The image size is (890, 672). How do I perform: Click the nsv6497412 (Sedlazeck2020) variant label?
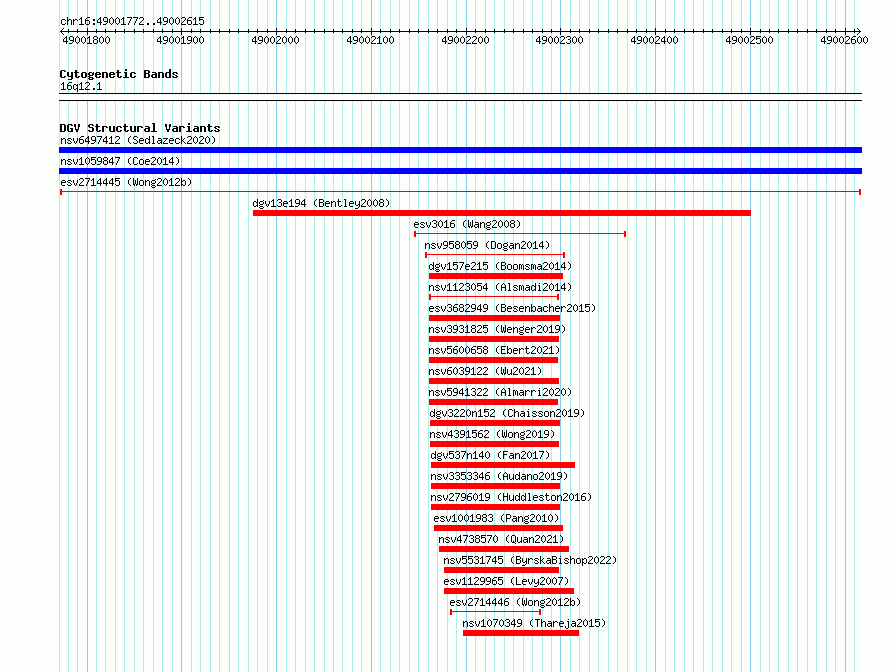click(x=138, y=140)
